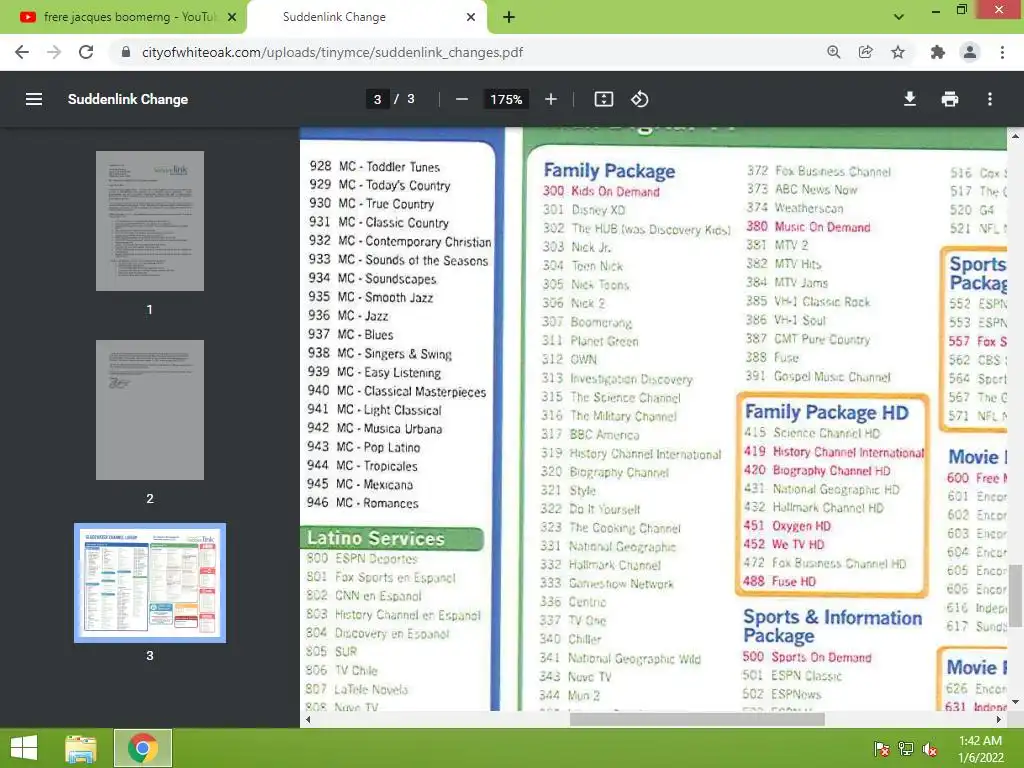Open the Action Center flag icon

tap(882, 749)
